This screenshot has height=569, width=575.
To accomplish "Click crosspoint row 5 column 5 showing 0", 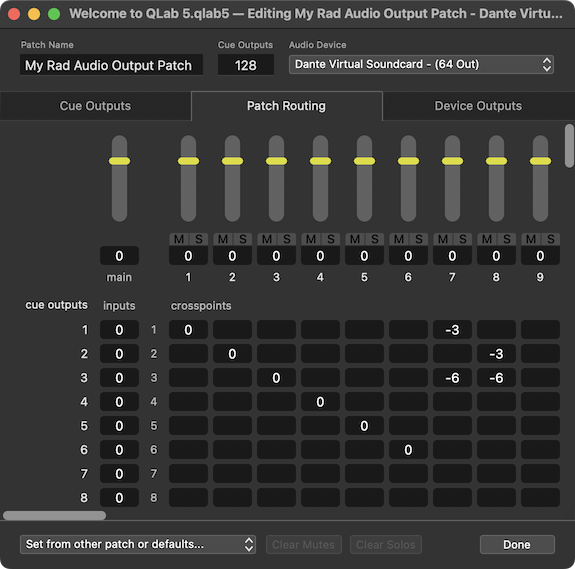I will [365, 426].
